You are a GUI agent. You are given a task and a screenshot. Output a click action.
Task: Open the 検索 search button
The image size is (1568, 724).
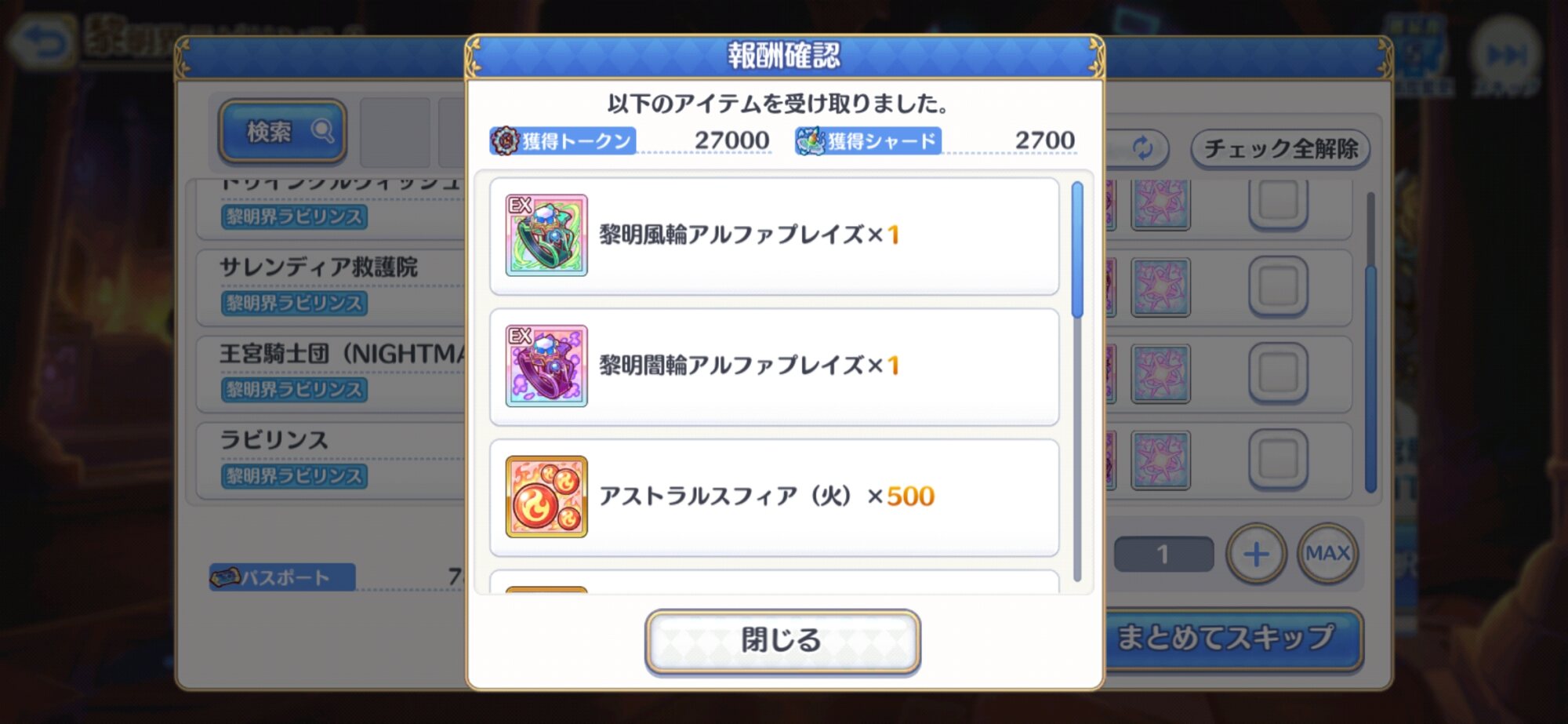[283, 131]
